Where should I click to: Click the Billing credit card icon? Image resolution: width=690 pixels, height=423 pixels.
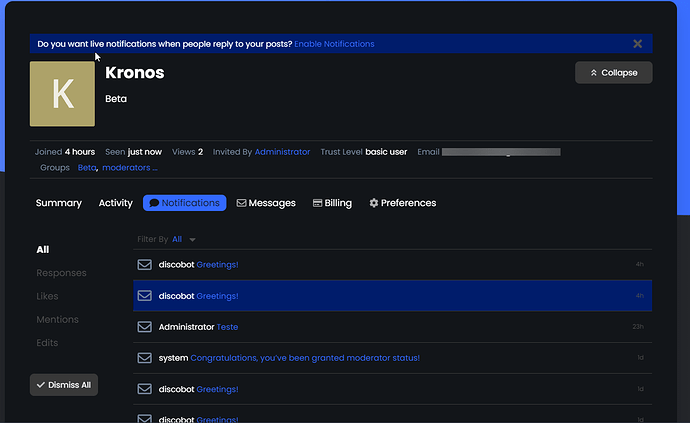pyautogui.click(x=317, y=203)
